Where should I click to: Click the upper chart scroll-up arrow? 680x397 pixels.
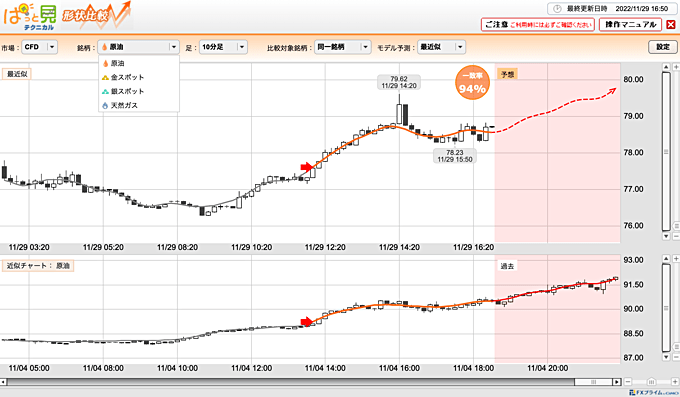(x=666, y=67)
